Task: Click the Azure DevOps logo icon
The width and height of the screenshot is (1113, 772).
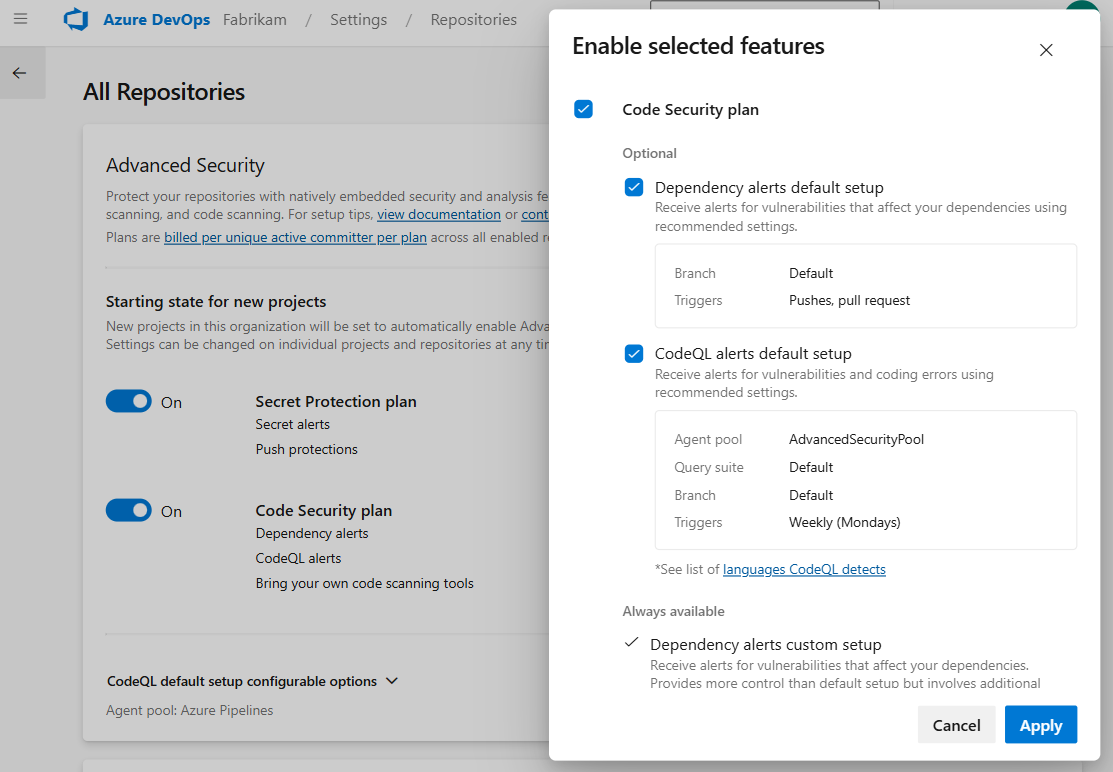Action: (x=76, y=20)
